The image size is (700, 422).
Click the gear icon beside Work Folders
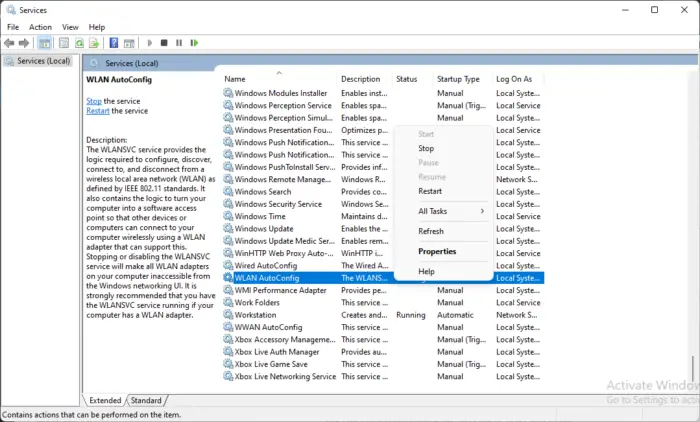(228, 302)
